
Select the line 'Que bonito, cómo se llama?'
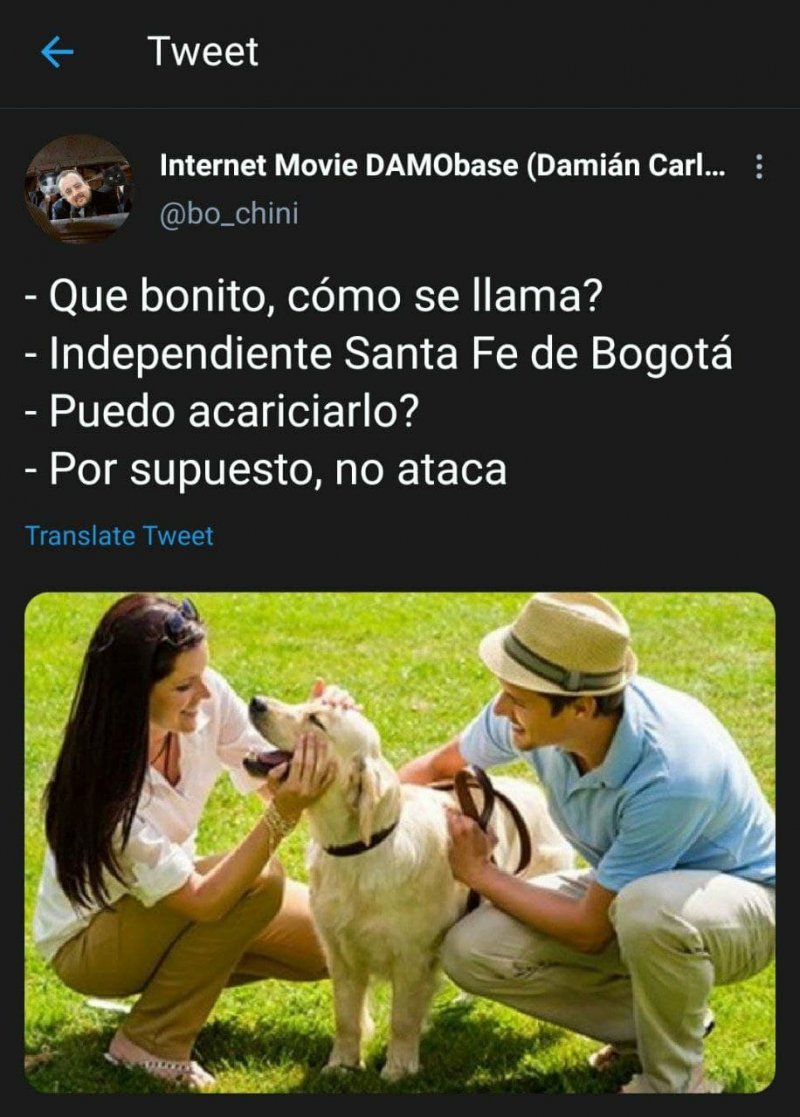314,295
